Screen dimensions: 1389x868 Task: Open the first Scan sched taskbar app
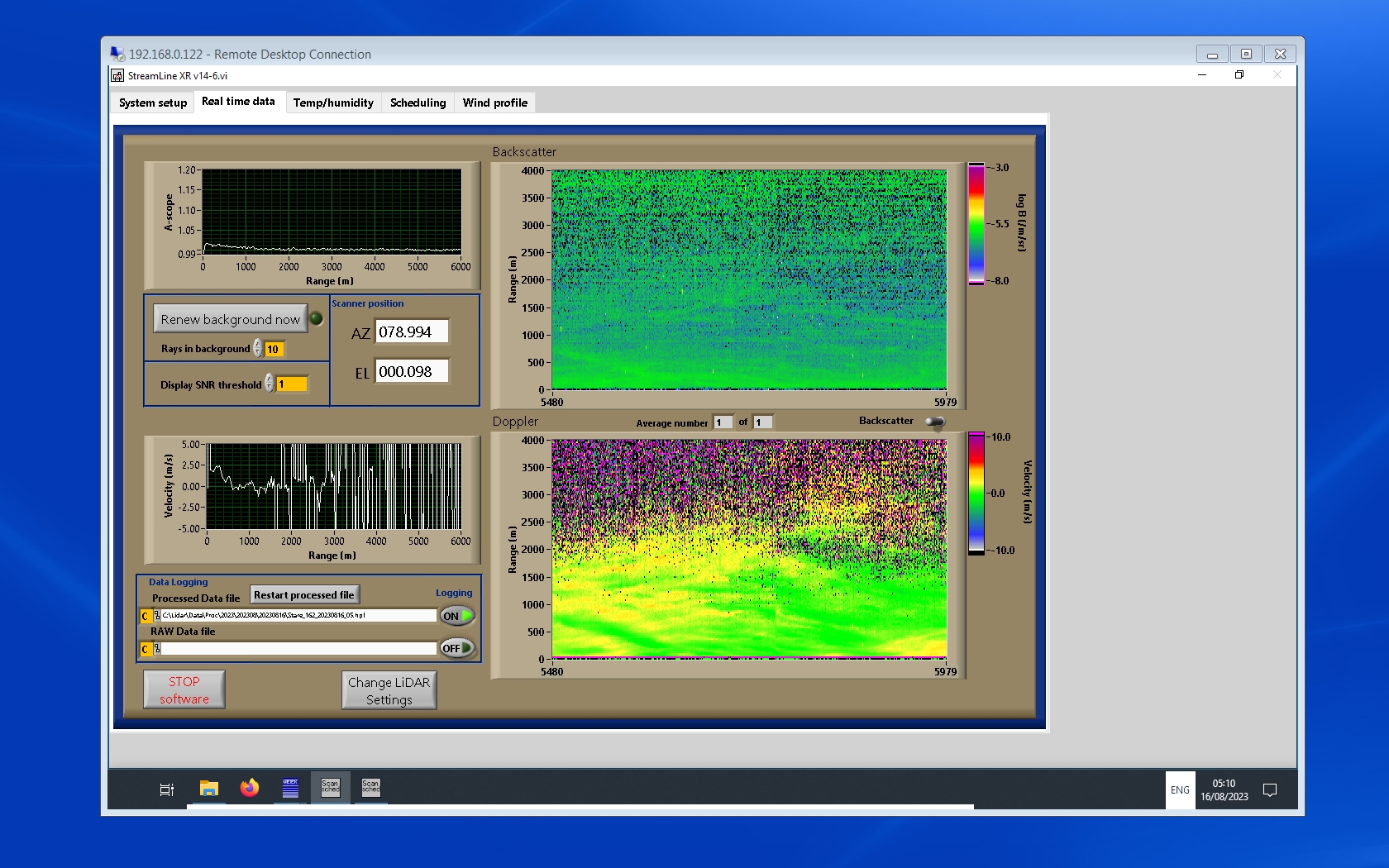(x=330, y=788)
